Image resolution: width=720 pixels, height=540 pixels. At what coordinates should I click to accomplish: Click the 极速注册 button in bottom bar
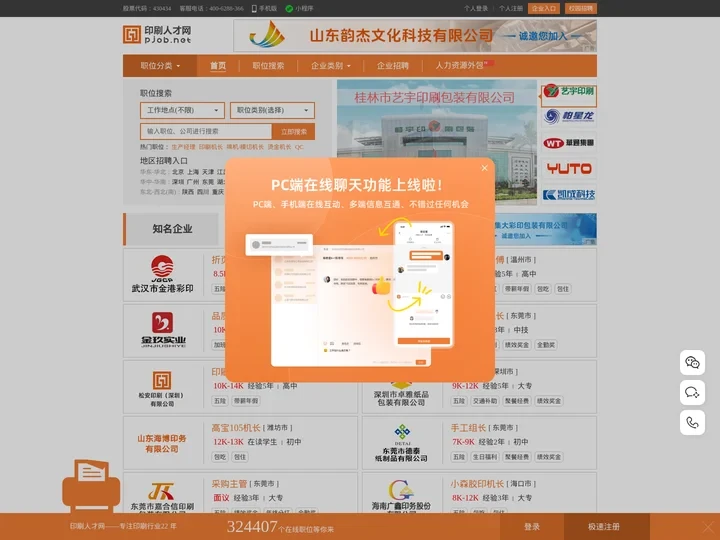(x=604, y=527)
